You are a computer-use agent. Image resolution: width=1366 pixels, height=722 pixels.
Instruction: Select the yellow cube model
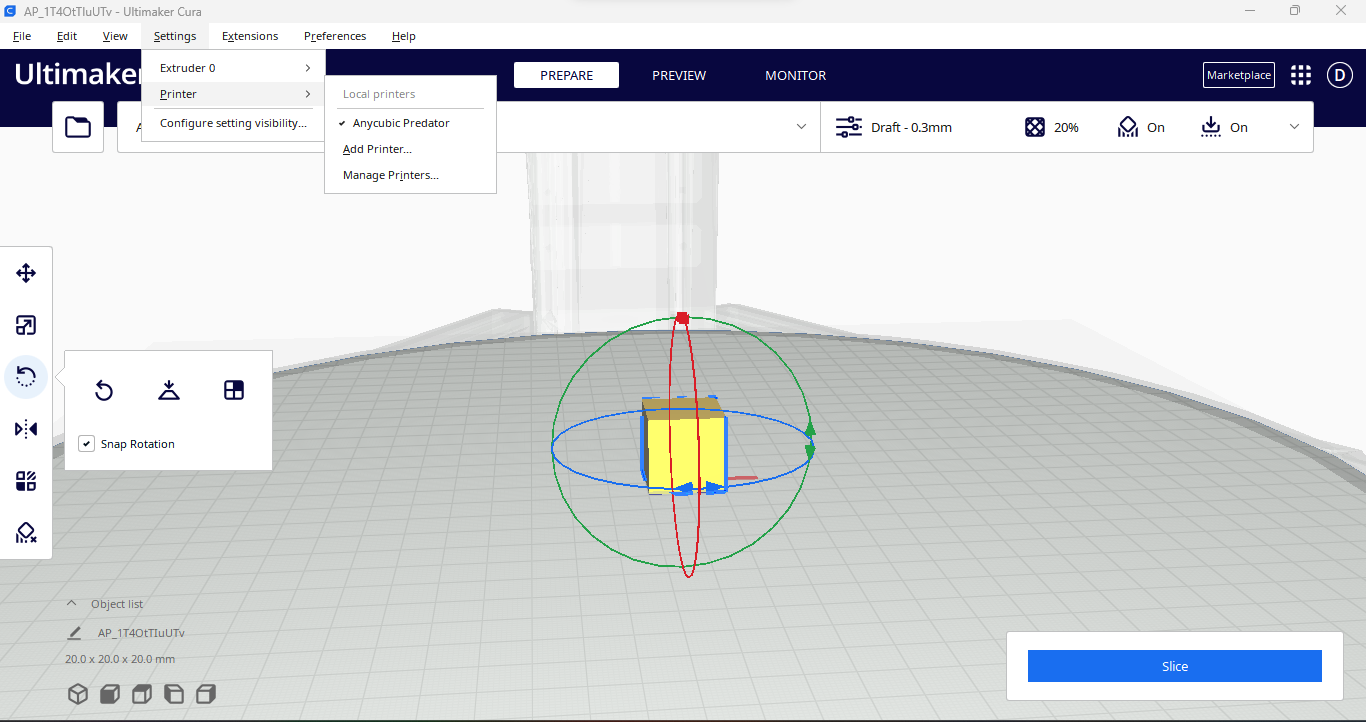(682, 446)
